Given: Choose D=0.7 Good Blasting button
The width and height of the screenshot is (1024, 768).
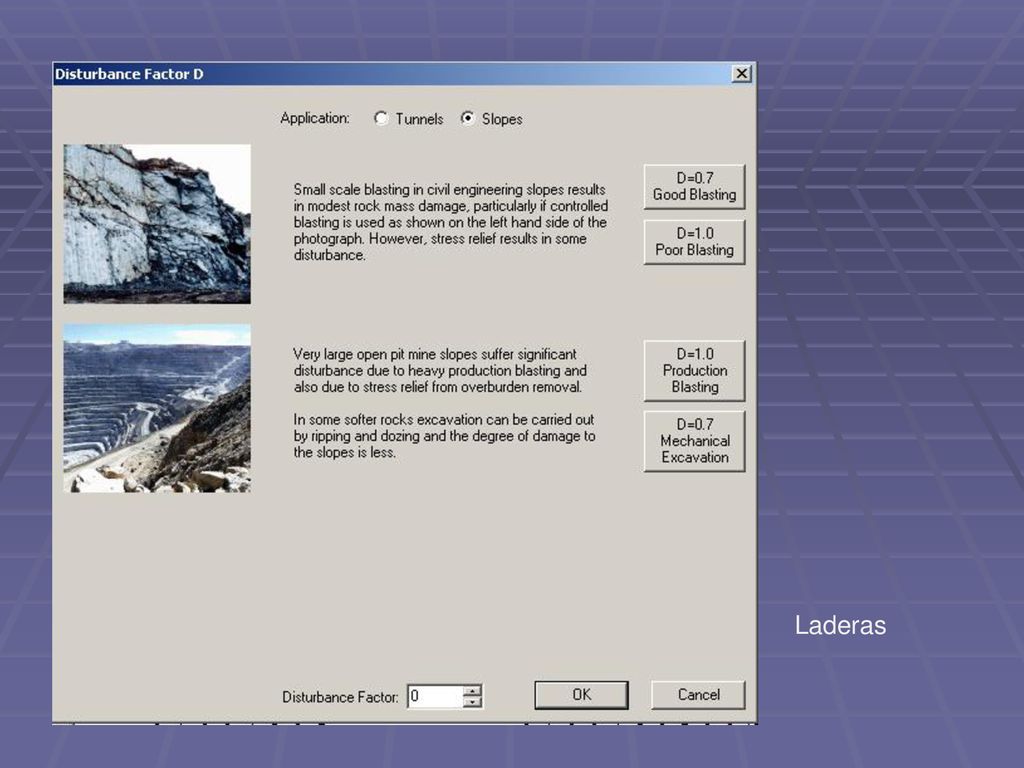Looking at the screenshot, I should click(x=694, y=187).
